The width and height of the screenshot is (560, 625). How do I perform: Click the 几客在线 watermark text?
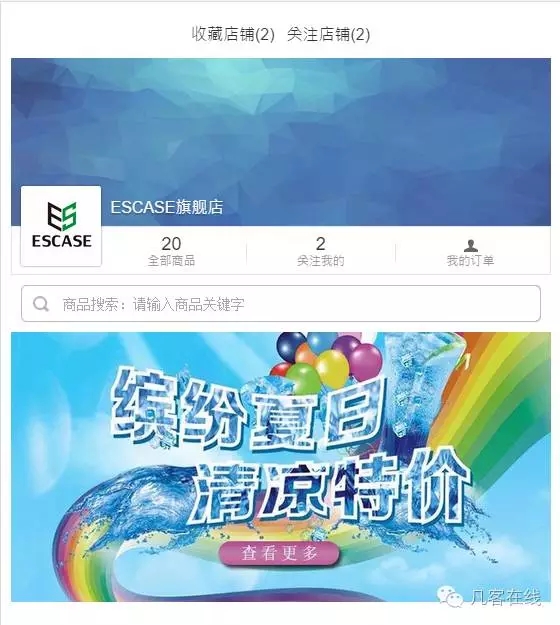pyautogui.click(x=506, y=597)
